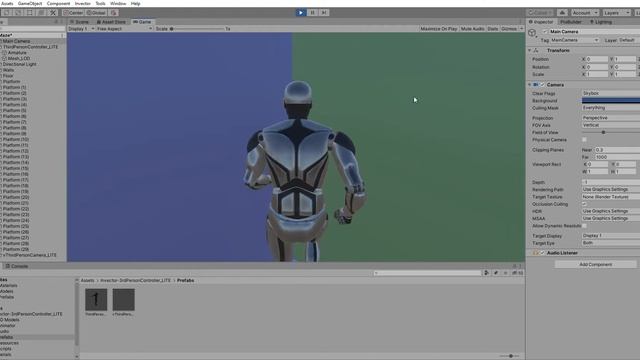Click the Pause button in the toolbar
The image size is (640, 360).
coord(313,13)
